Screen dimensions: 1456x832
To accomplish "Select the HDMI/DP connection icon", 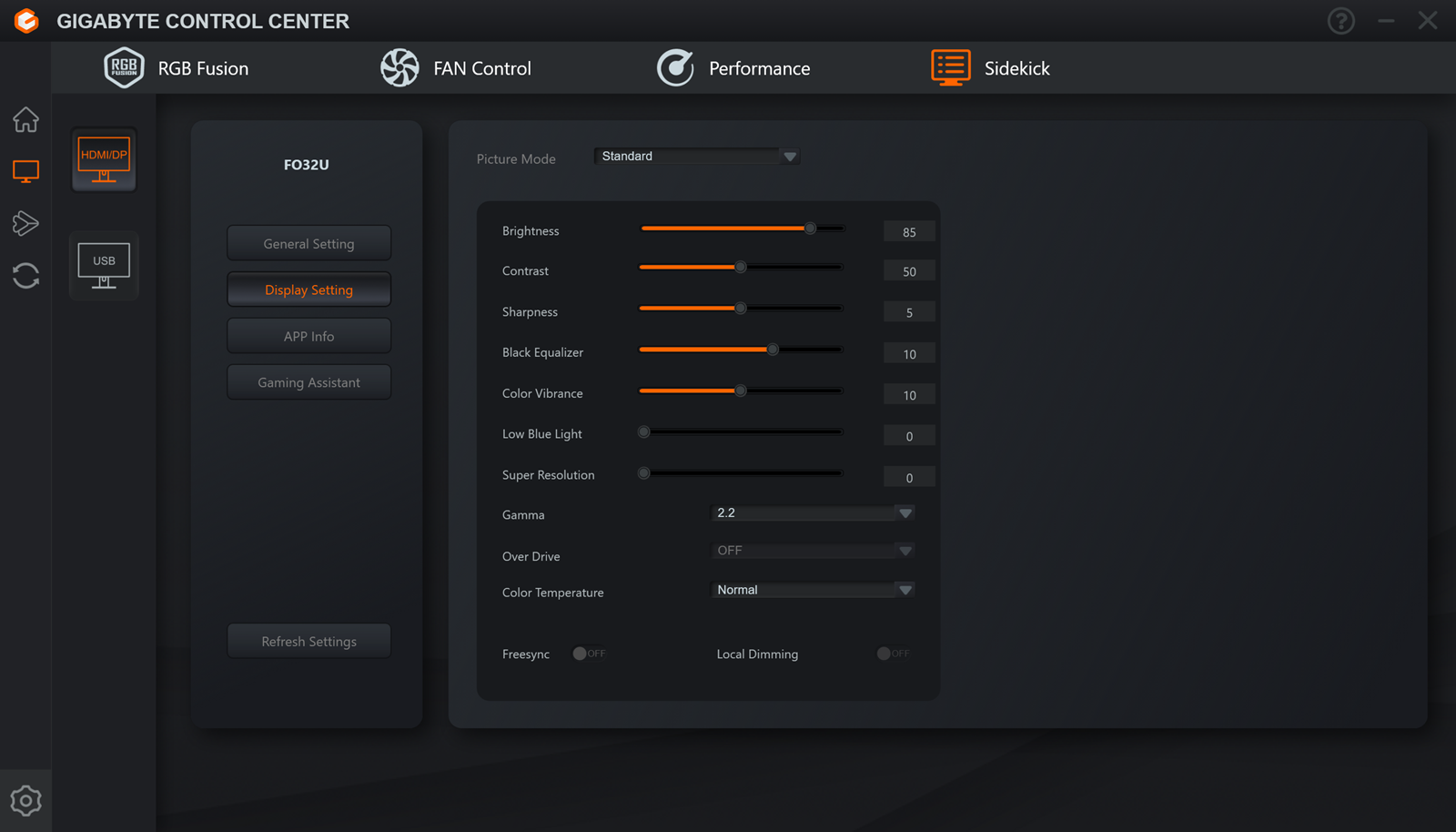I will point(104,159).
